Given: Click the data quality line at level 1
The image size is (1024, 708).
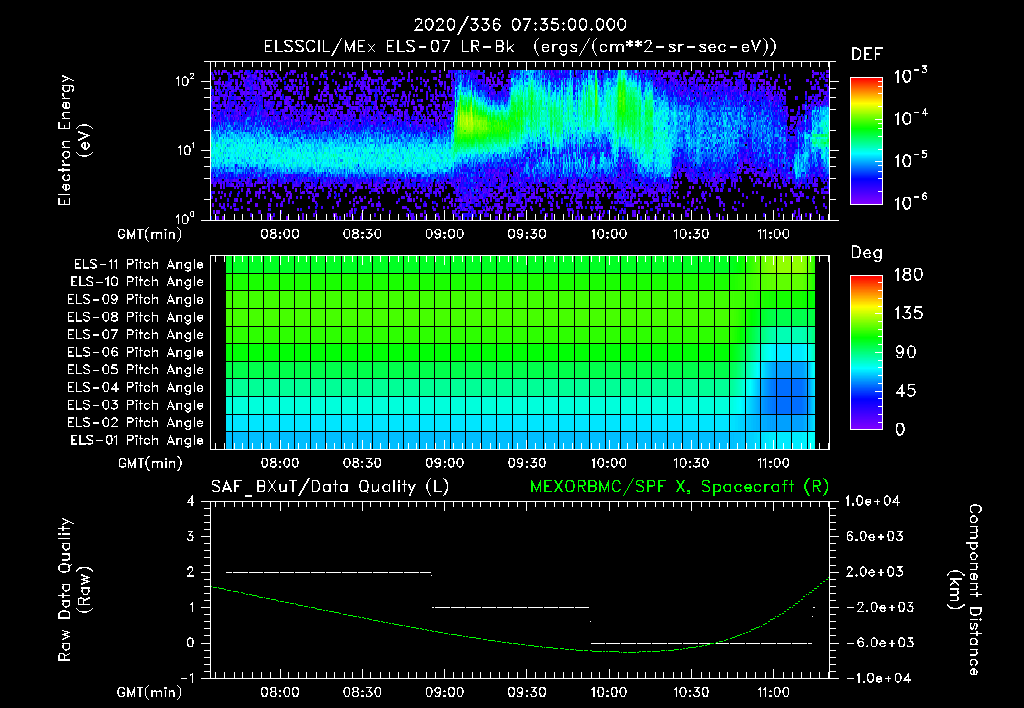Looking at the screenshot, I should click(x=511, y=607).
